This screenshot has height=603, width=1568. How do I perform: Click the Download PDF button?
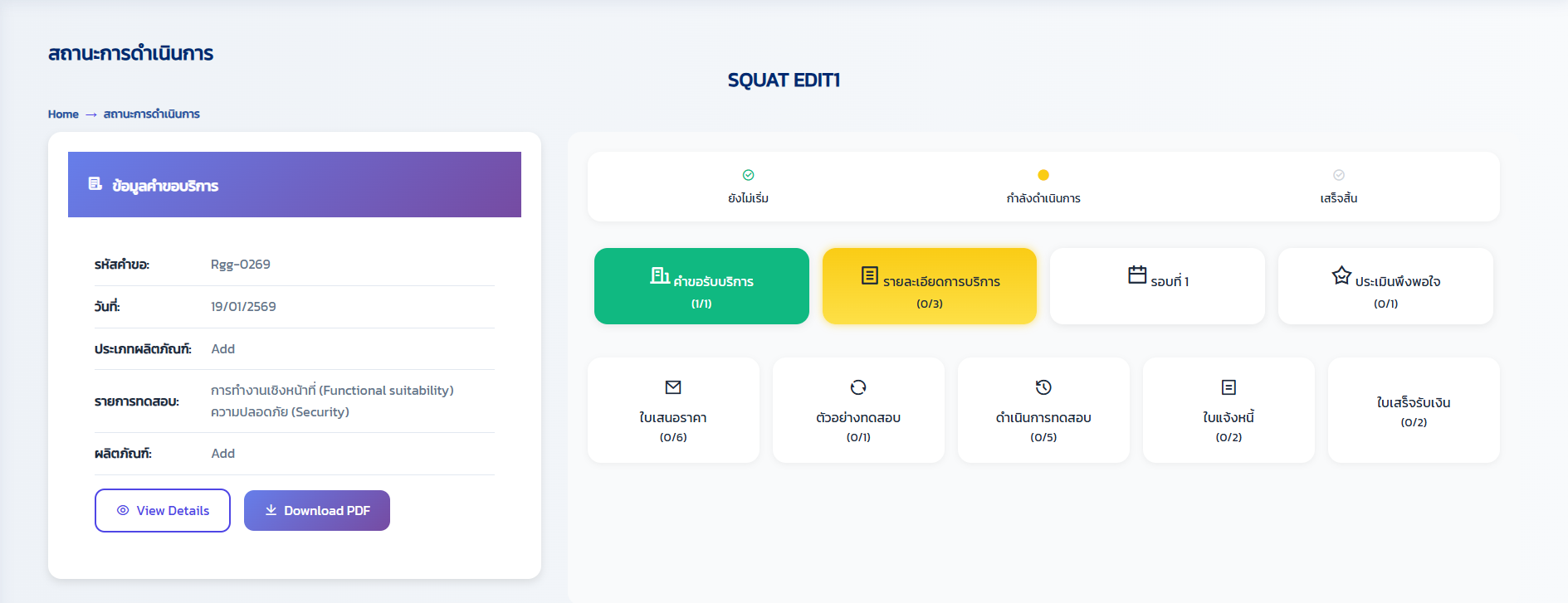317,511
